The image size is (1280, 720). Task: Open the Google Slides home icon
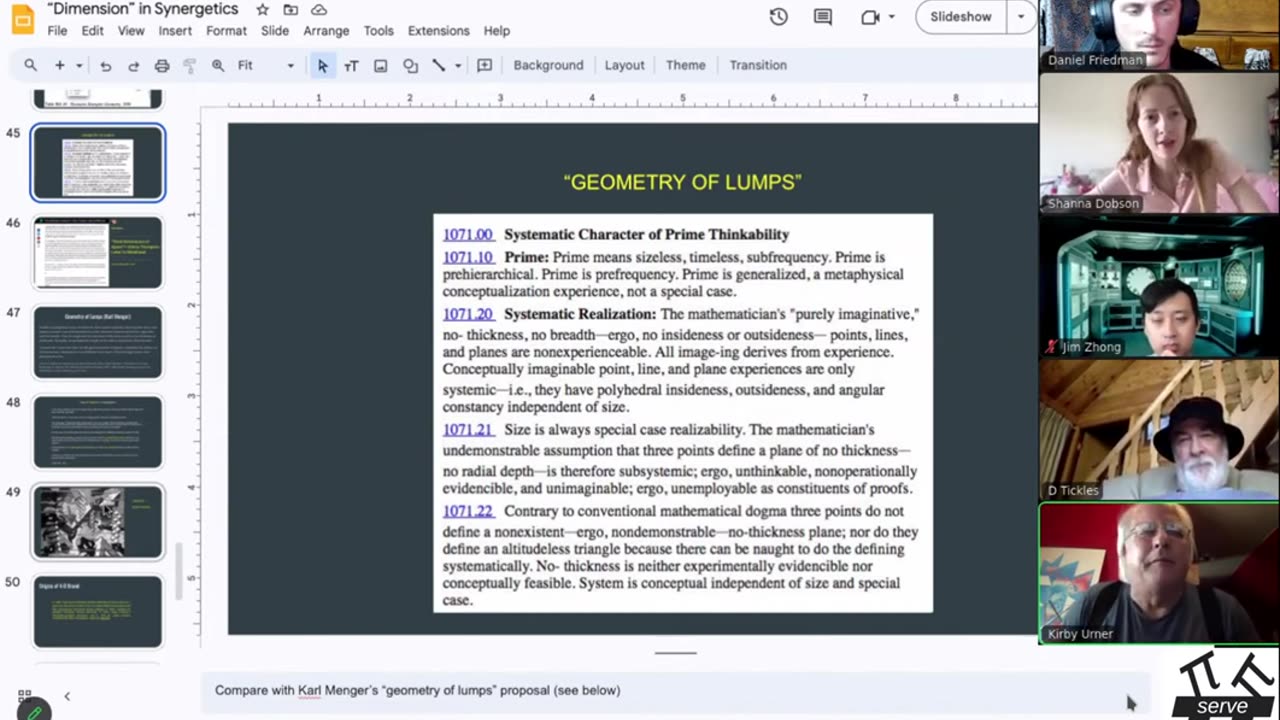(x=21, y=18)
